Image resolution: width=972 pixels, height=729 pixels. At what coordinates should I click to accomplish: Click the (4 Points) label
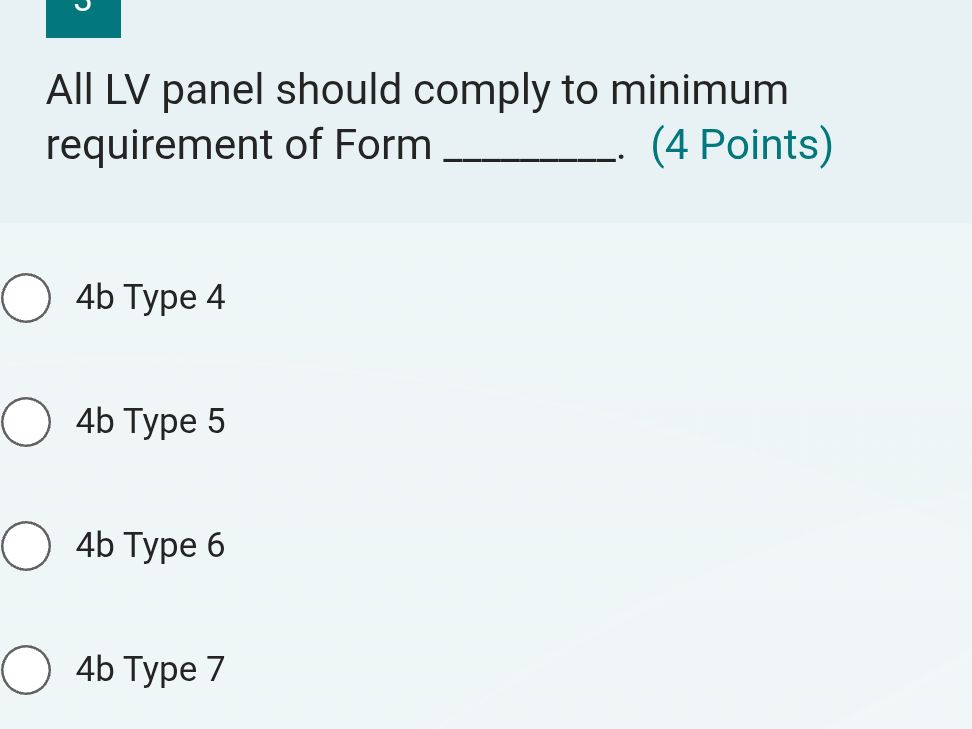[742, 144]
